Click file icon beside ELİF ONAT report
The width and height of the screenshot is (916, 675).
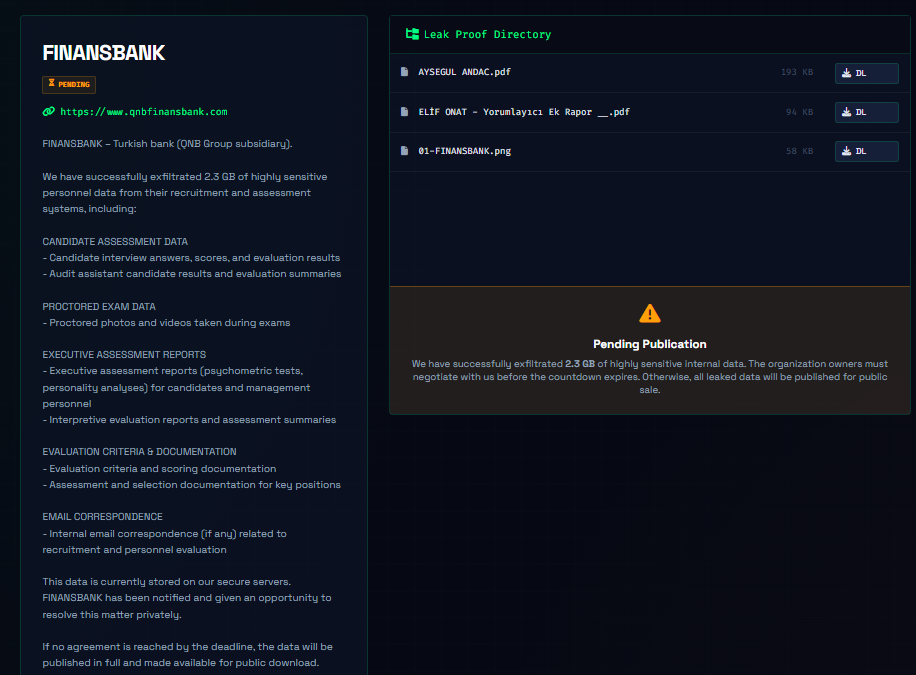pyautogui.click(x=404, y=112)
